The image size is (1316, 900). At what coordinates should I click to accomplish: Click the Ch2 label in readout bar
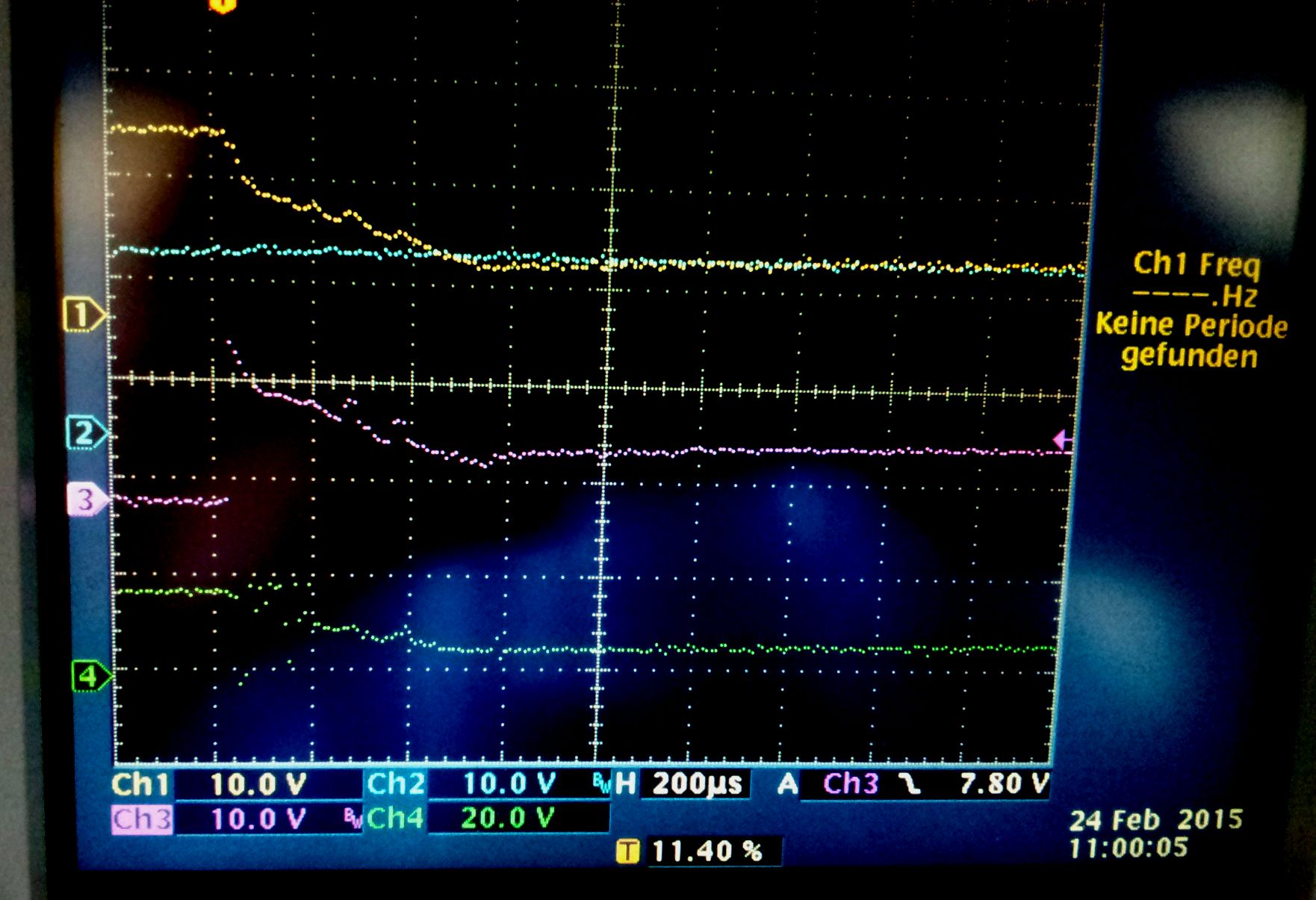click(395, 784)
